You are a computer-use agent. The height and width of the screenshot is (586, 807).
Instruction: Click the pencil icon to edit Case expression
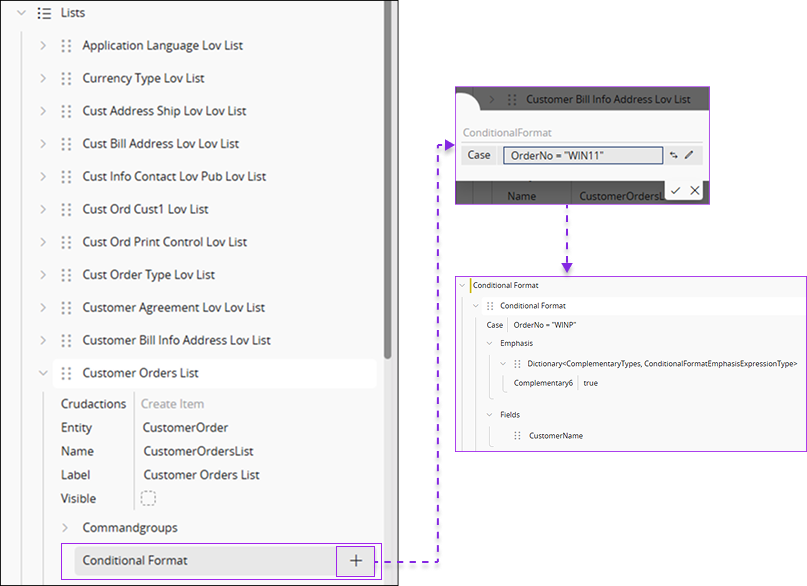[x=689, y=155]
